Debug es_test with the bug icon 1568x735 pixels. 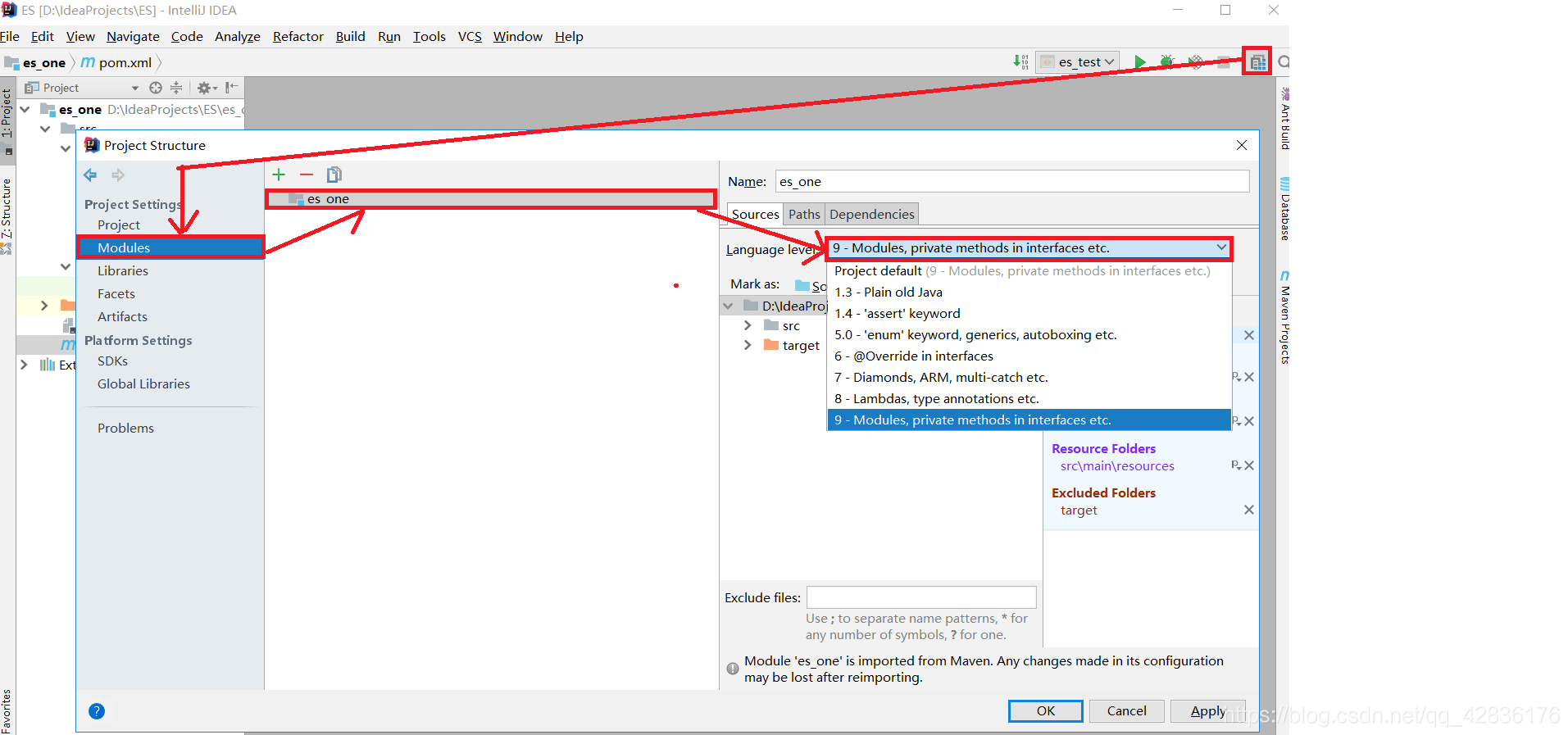pos(1167,62)
